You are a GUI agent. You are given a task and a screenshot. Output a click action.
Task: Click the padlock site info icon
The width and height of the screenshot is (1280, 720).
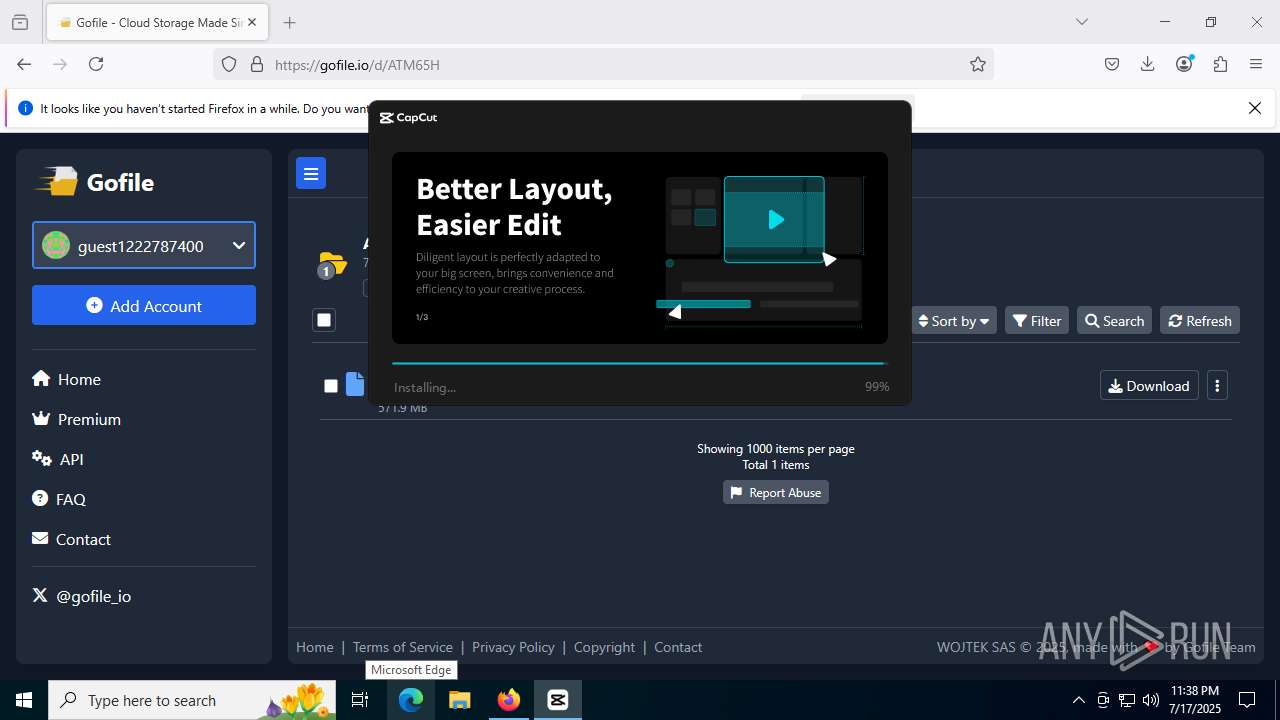(257, 64)
